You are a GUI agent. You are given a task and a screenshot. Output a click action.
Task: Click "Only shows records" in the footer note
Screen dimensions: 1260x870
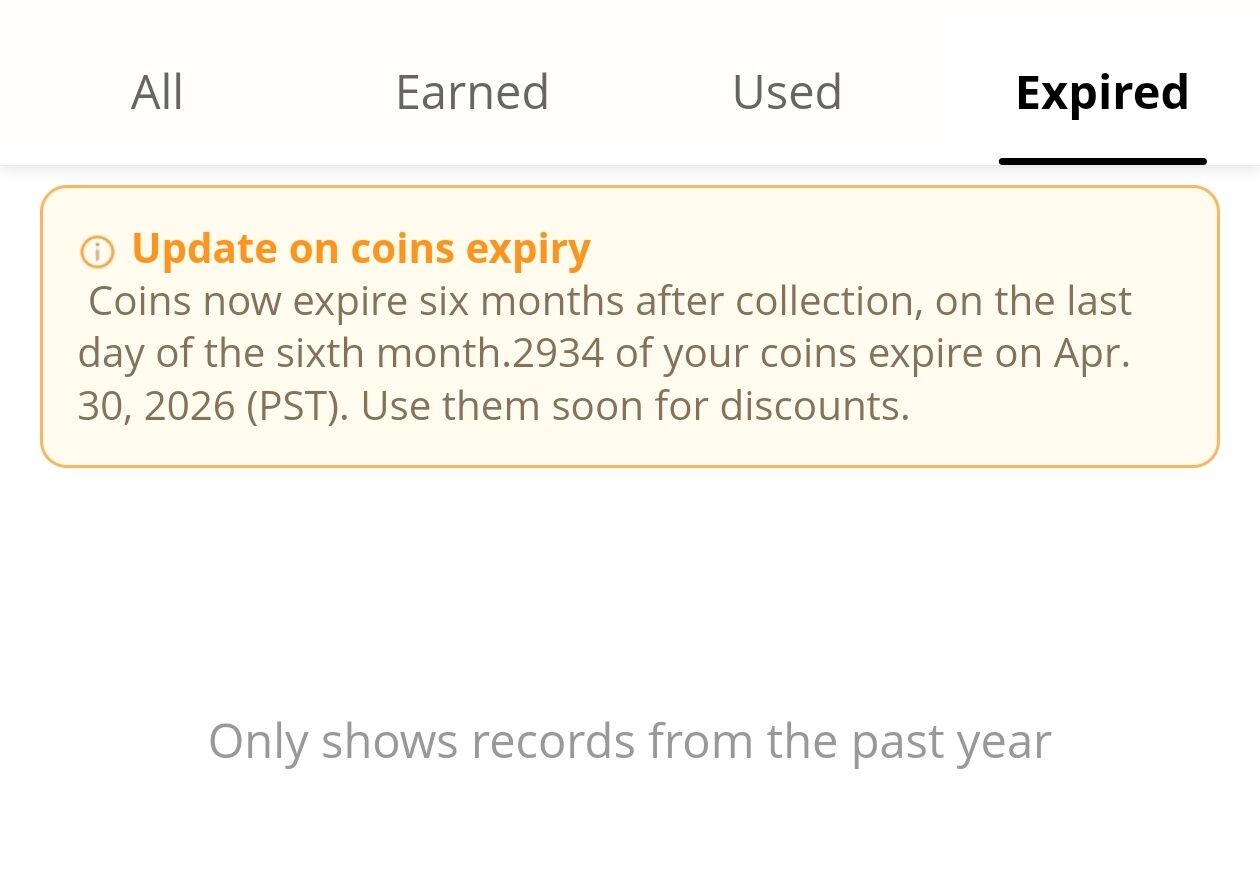click(421, 742)
